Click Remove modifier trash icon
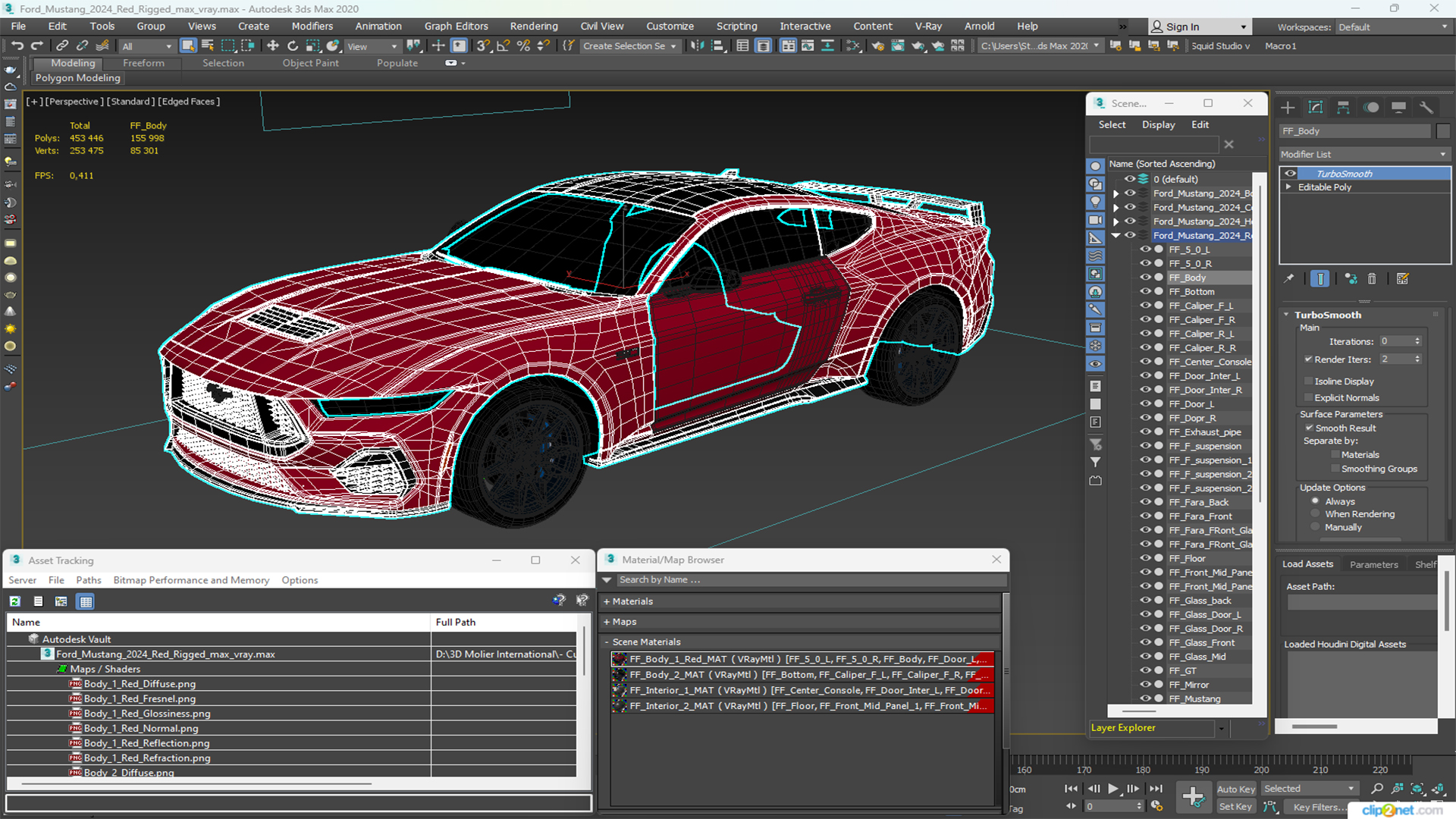The image size is (1456, 819). tap(1372, 279)
